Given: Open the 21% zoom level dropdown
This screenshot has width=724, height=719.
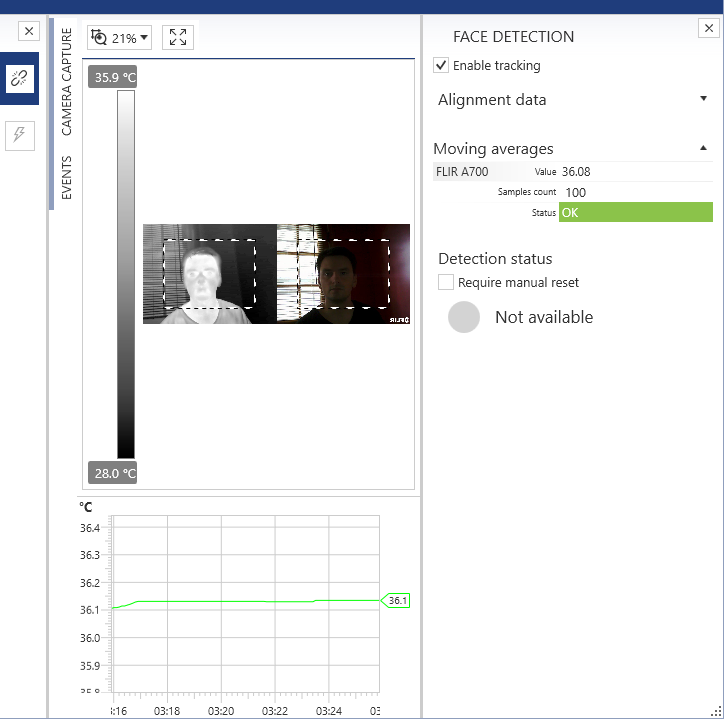Looking at the screenshot, I should coord(130,38).
